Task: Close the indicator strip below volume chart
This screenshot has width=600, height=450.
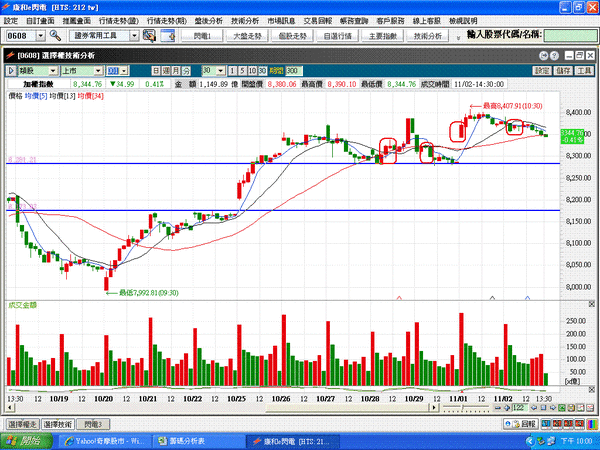Action: coord(591,390)
